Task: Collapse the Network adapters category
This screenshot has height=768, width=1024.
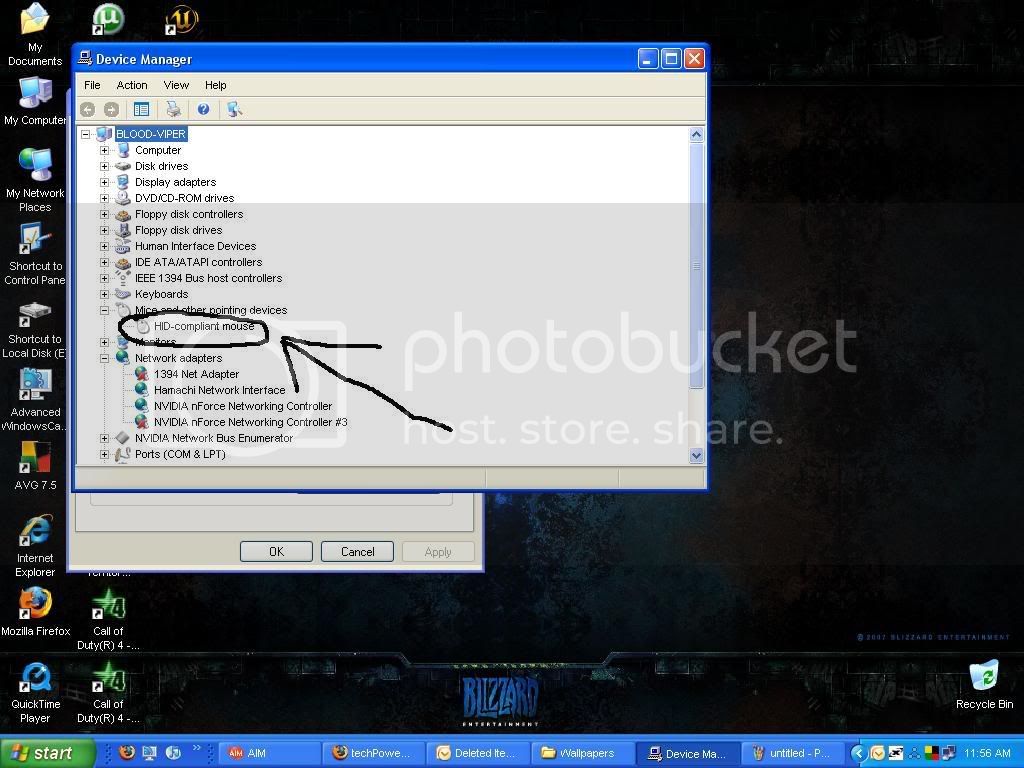Action: (104, 359)
